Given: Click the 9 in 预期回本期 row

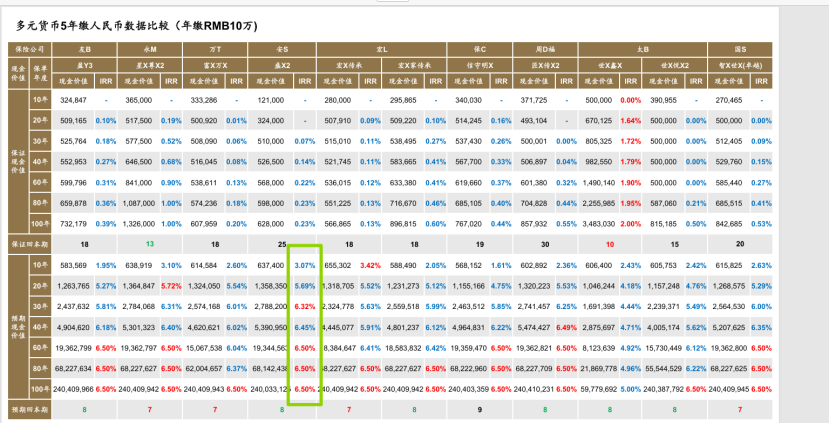Looking at the screenshot, I should pyautogui.click(x=480, y=409).
